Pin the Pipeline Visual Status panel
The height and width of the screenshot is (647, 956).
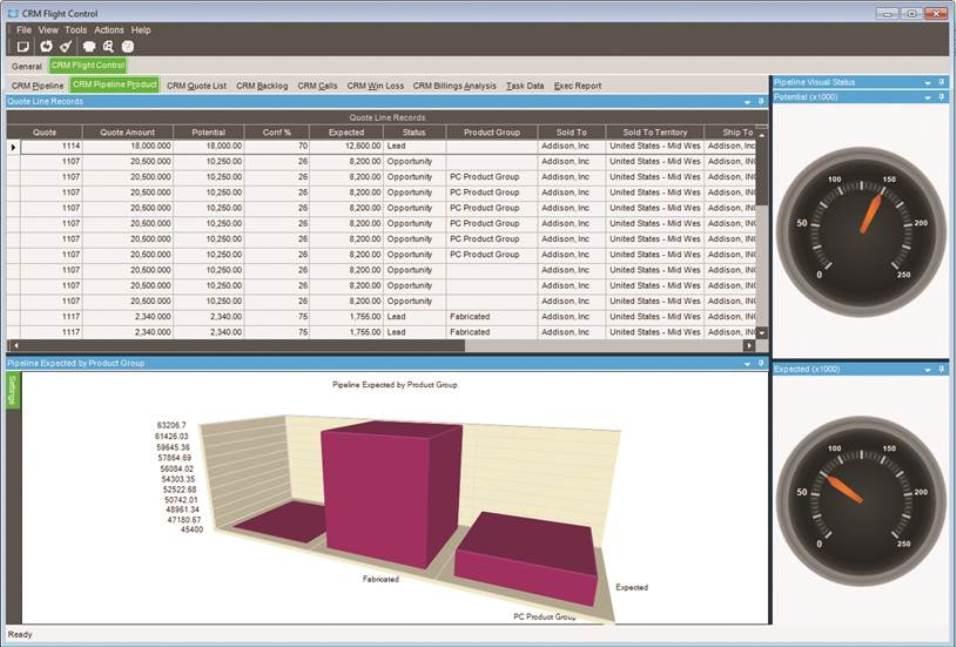(941, 82)
